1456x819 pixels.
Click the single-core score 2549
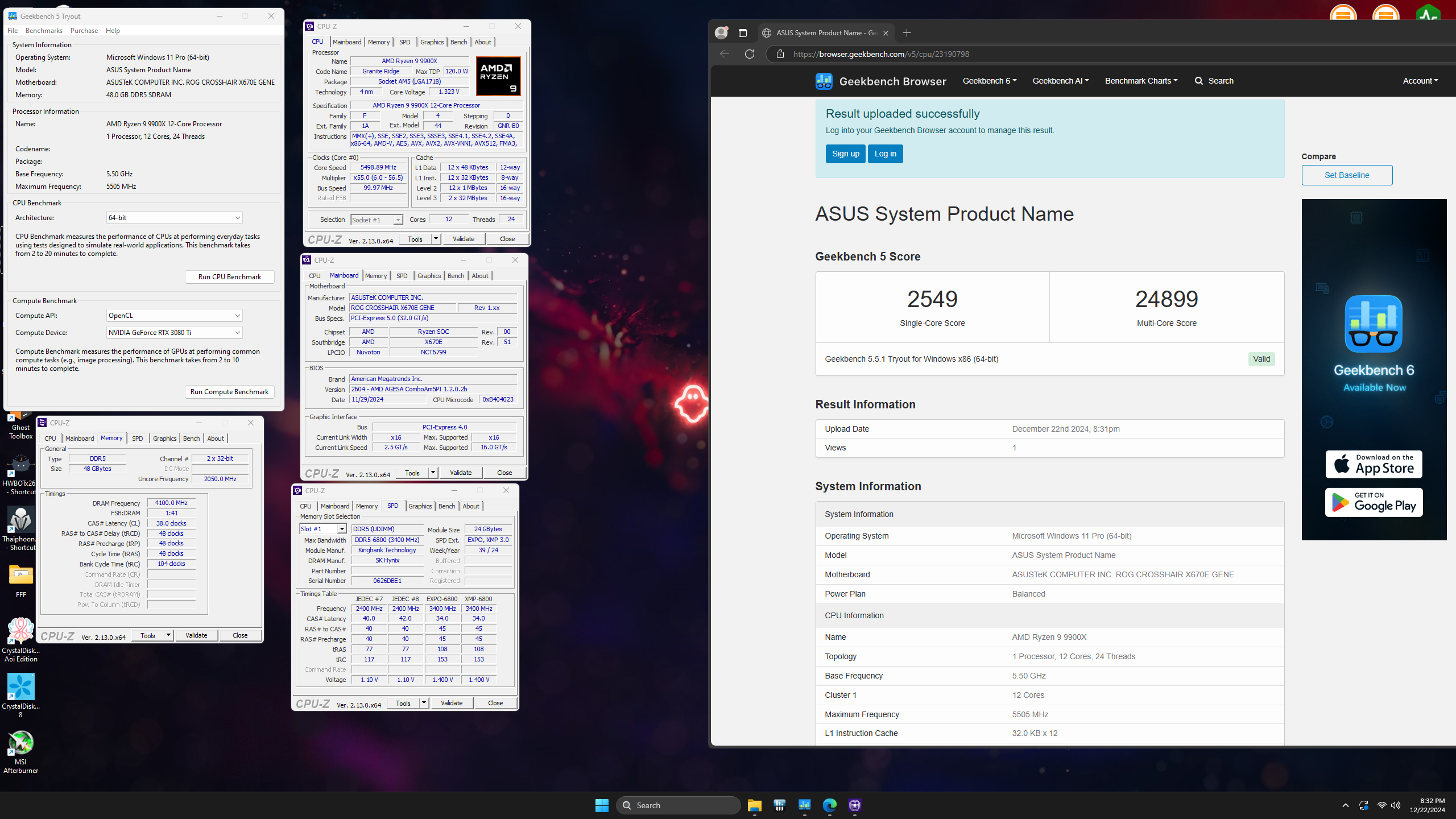932,299
